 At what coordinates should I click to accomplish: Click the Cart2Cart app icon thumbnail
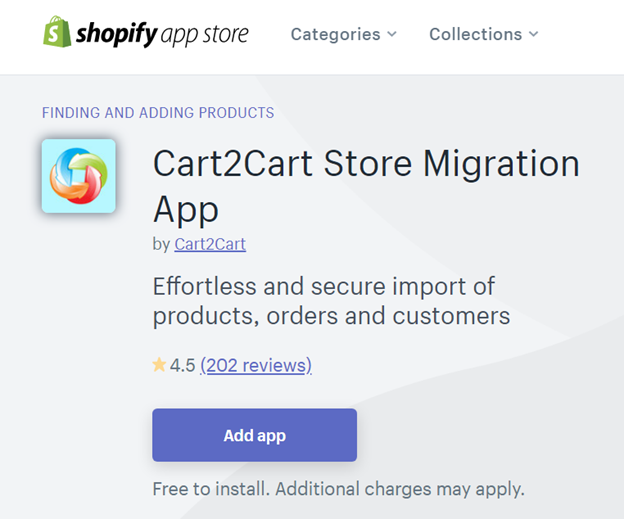coord(79,176)
